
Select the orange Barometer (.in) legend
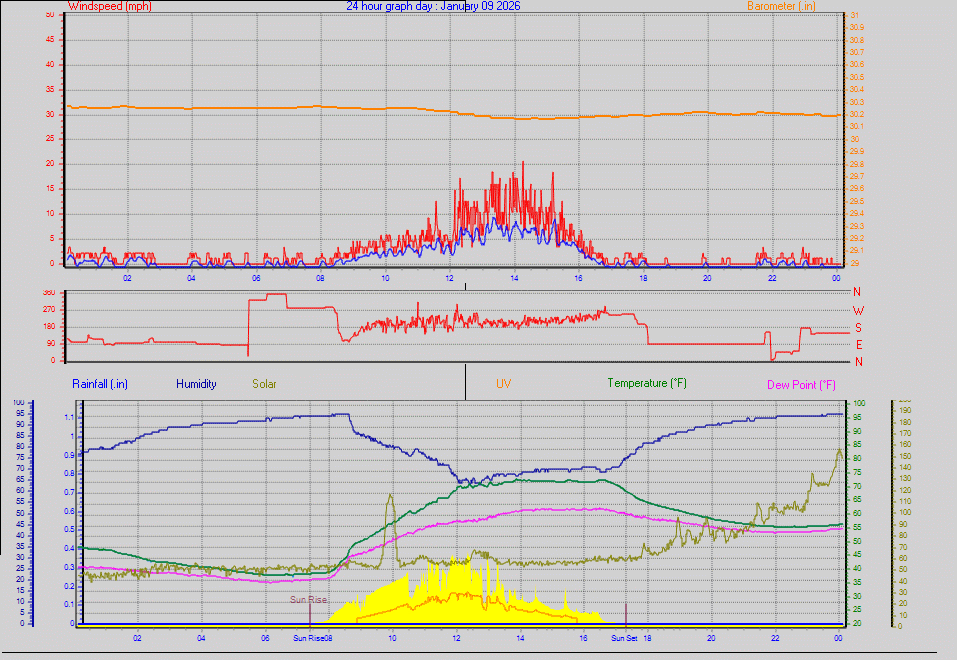[783, 6]
